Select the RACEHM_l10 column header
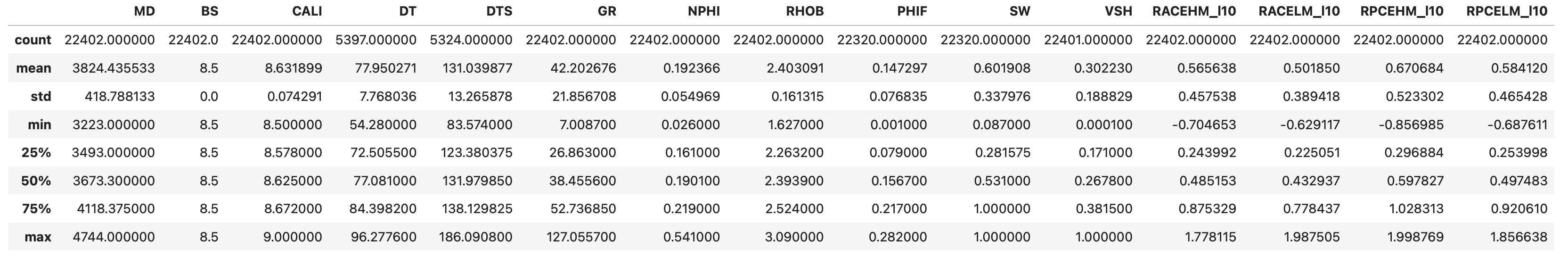1568x265 pixels. click(1194, 12)
